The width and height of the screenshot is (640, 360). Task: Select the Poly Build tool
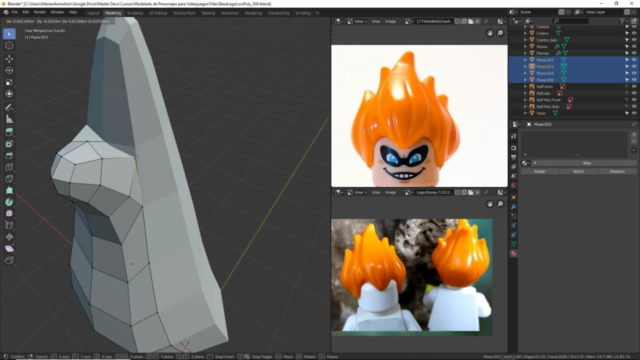tap(9, 190)
